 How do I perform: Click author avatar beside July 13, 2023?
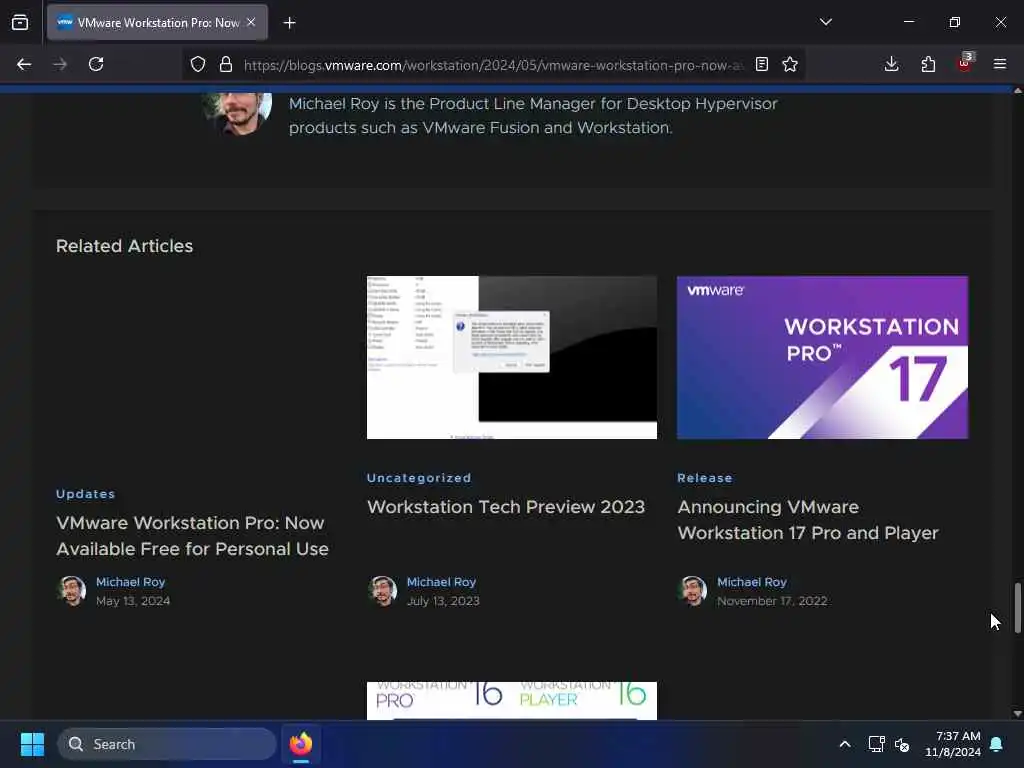pyautogui.click(x=383, y=591)
